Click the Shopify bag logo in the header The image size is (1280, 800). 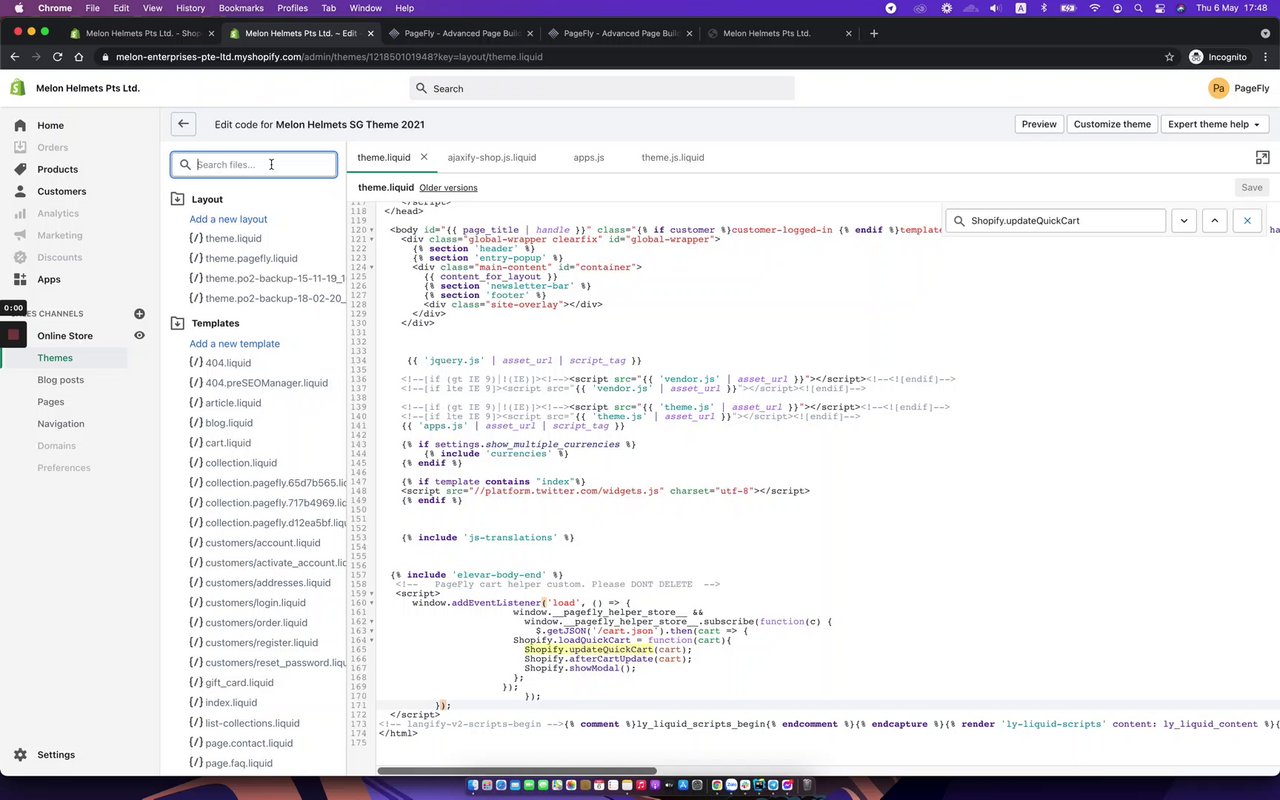(18, 88)
